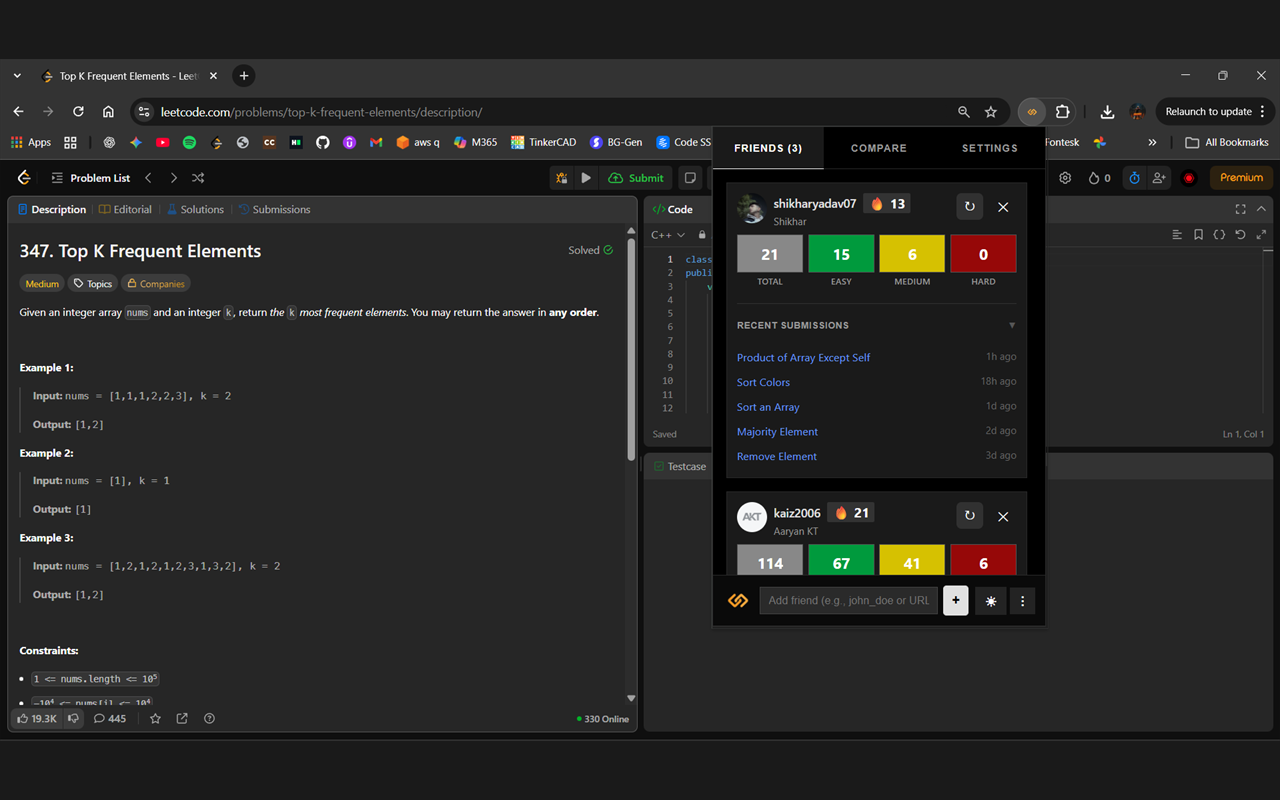Refresh shikharyadav07's stats with the reload icon
The height and width of the screenshot is (800, 1280).
(x=969, y=207)
